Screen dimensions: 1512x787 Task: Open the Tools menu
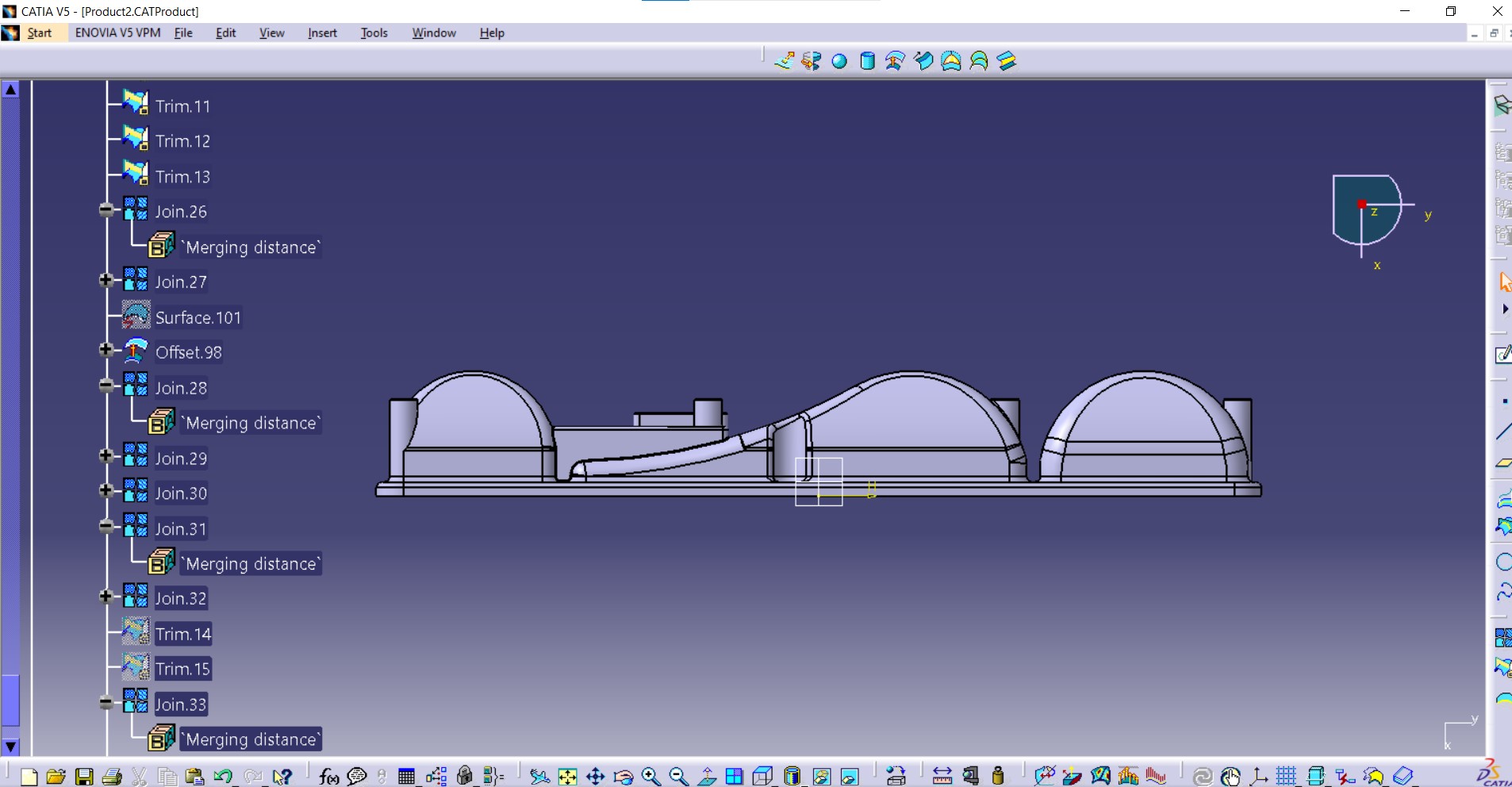[x=374, y=33]
